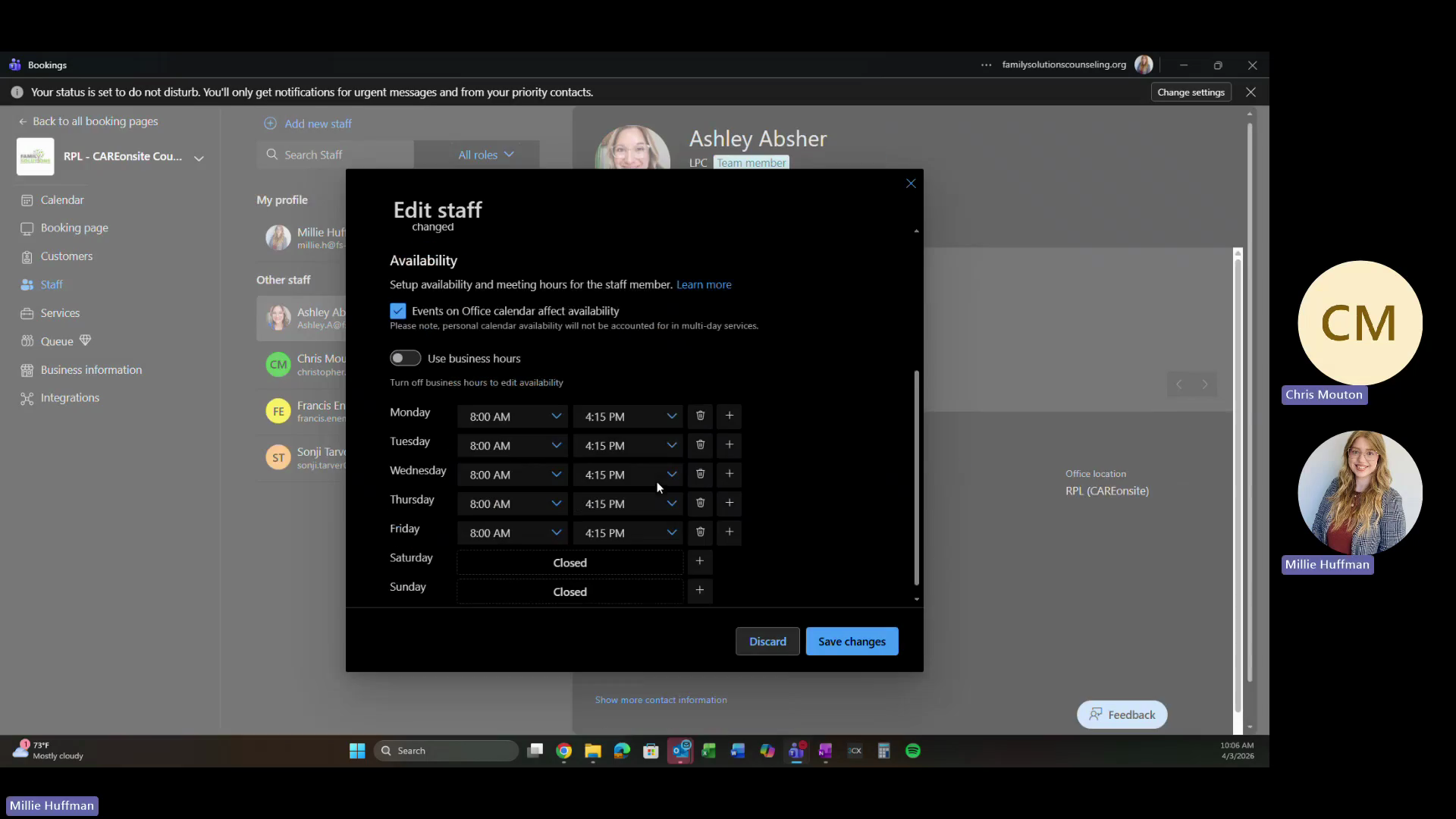Delete Monday availability hours

[x=700, y=416]
